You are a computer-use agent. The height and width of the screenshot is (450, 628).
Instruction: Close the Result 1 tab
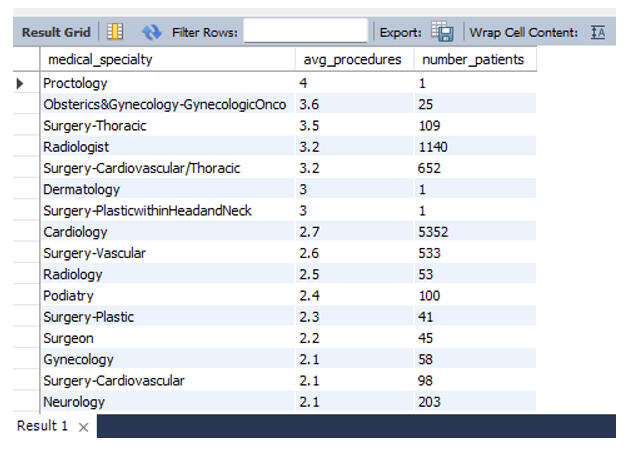(x=84, y=427)
